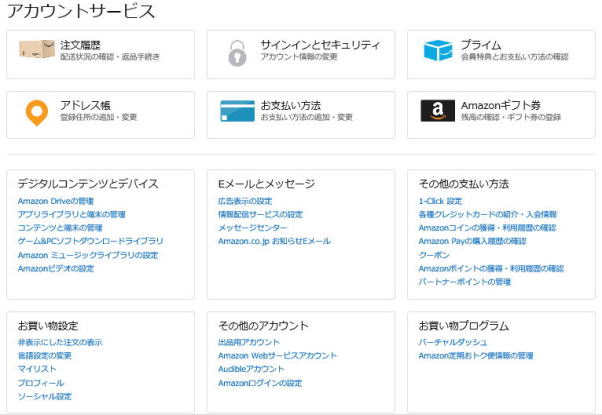Click the その他のアカウント heading
Image resolution: width=602 pixels, height=415 pixels.
pos(263,326)
